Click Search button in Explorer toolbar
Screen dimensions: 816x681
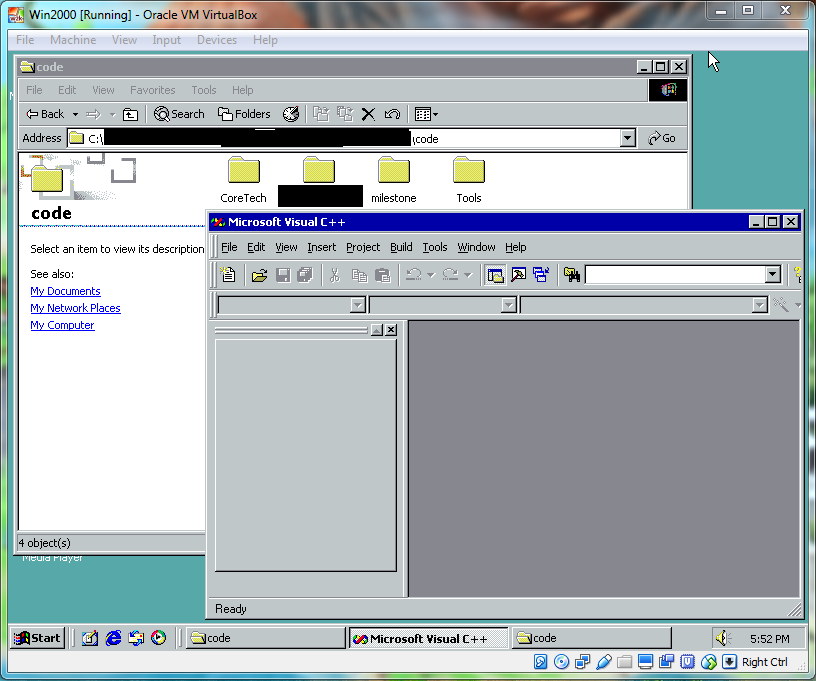180,114
